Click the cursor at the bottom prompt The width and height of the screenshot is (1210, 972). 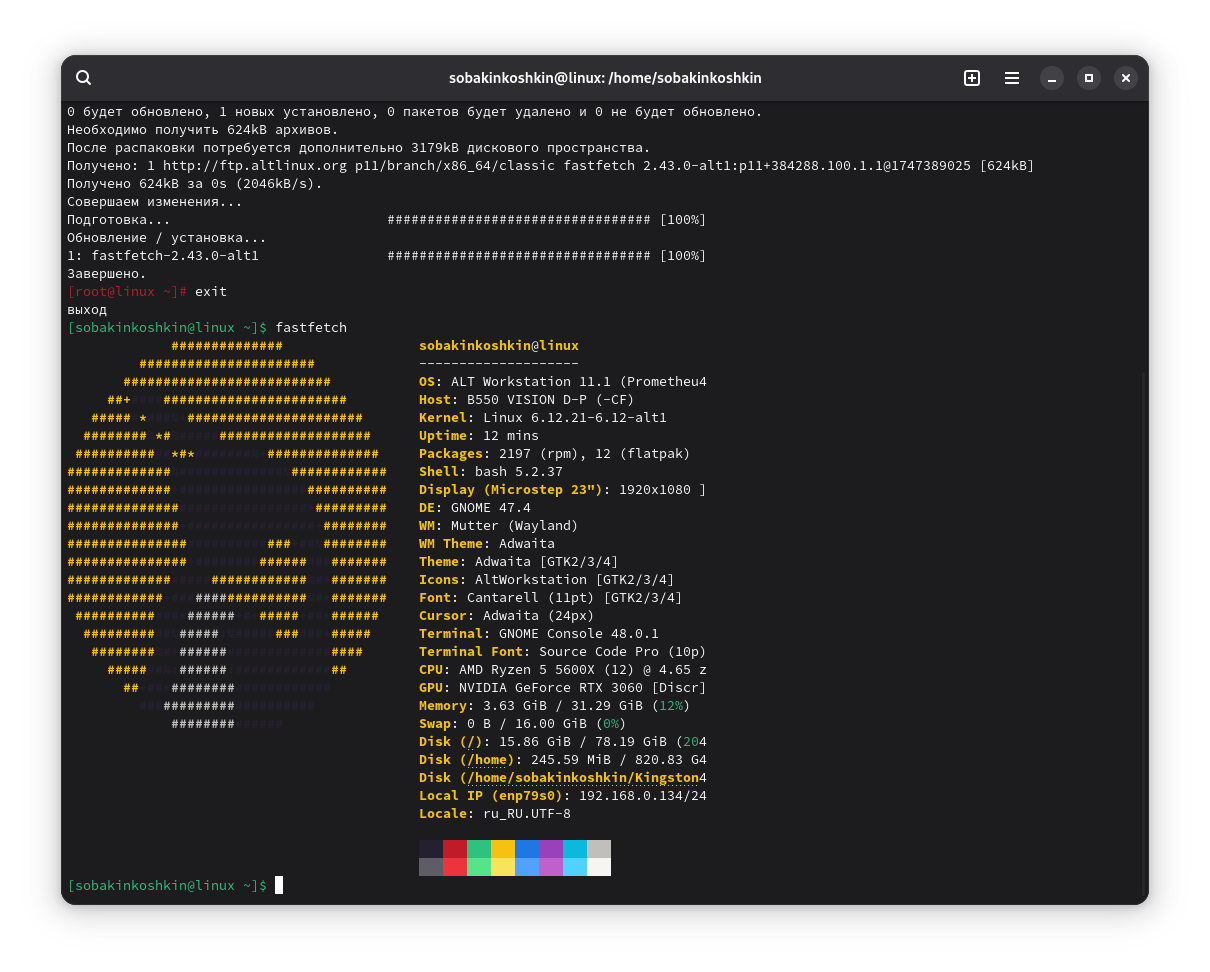[279, 886]
